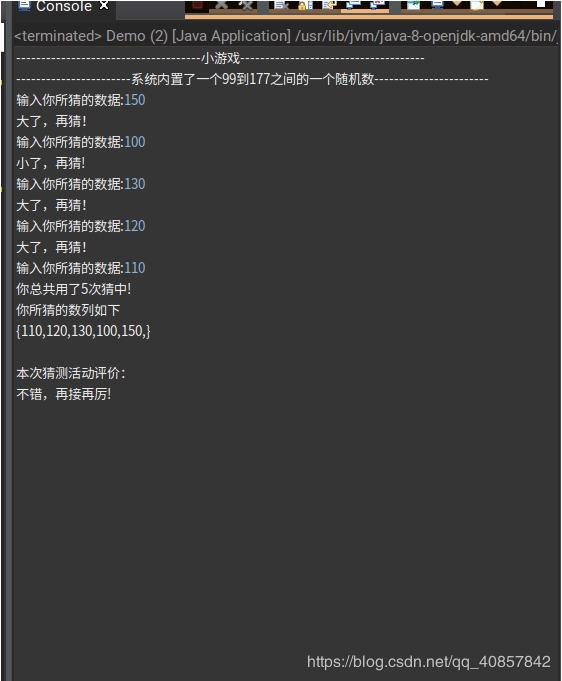
Task: Toggle Show Console When Standard Error Changes
Action: pyautogui.click(x=377, y=4)
